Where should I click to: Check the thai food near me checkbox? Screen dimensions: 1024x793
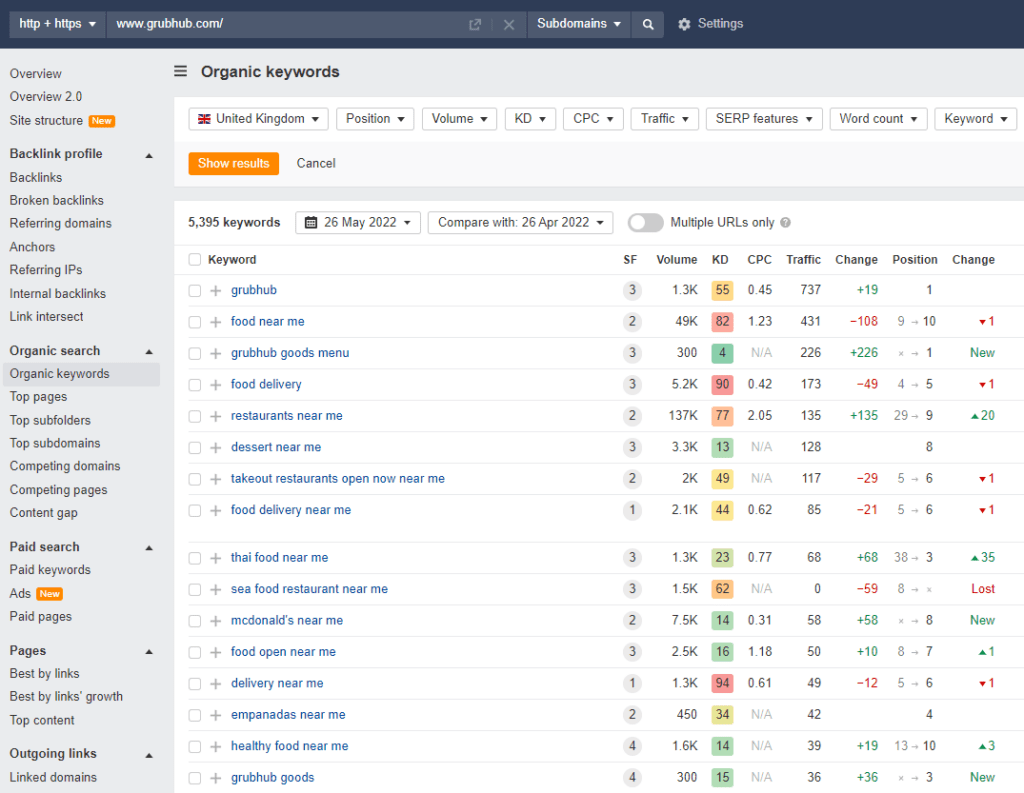coord(195,558)
